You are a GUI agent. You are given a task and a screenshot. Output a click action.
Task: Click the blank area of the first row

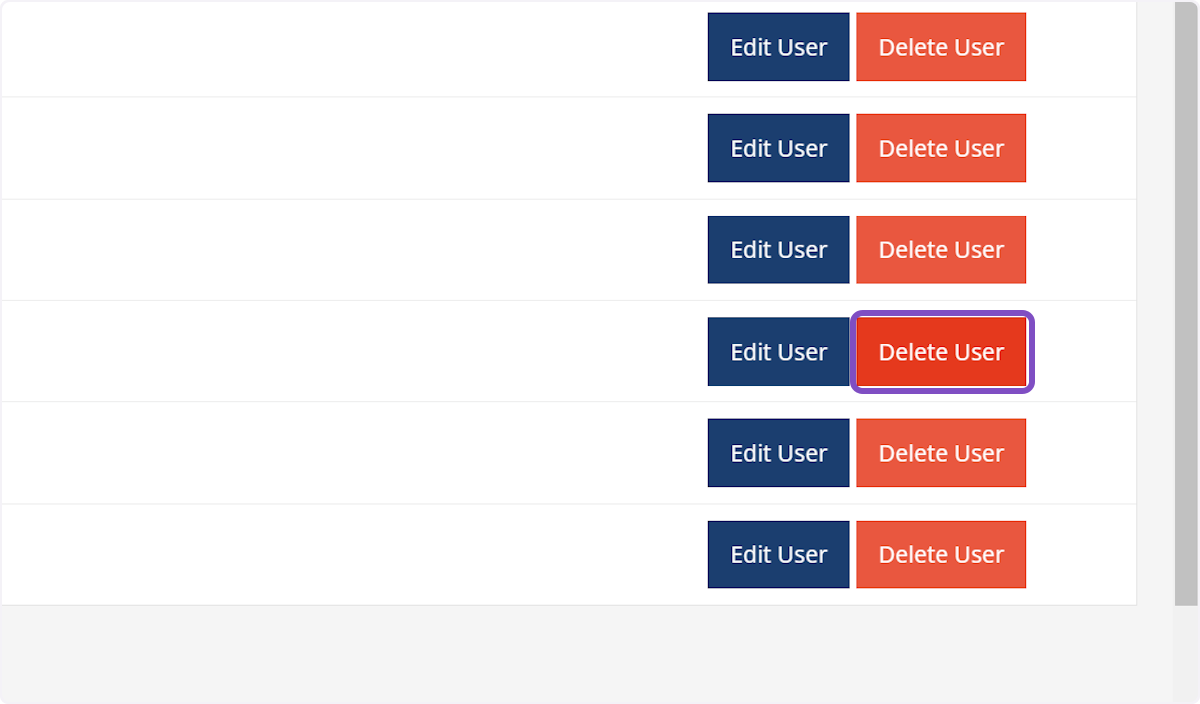click(350, 47)
